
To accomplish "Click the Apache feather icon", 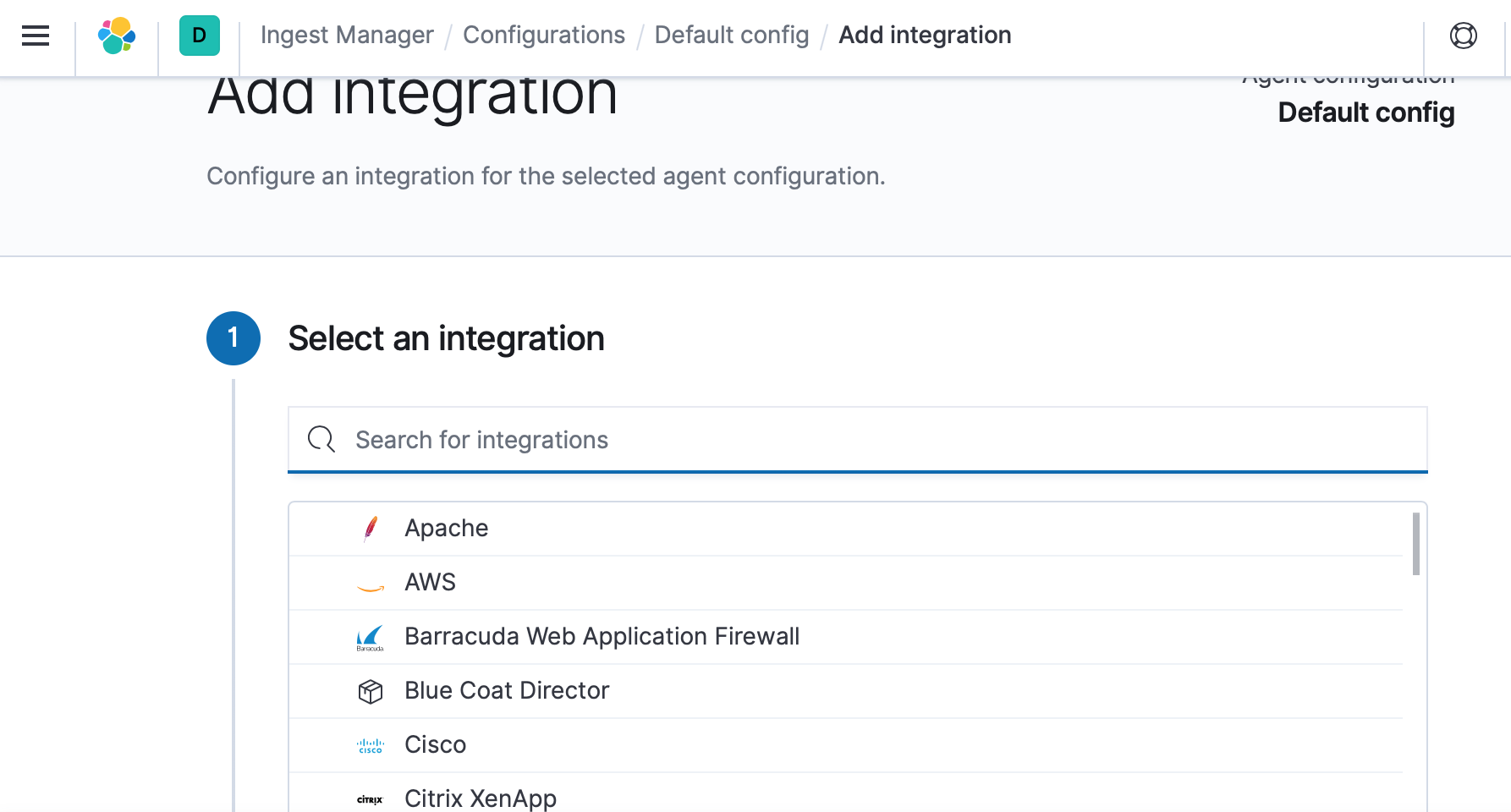I will pyautogui.click(x=370, y=528).
